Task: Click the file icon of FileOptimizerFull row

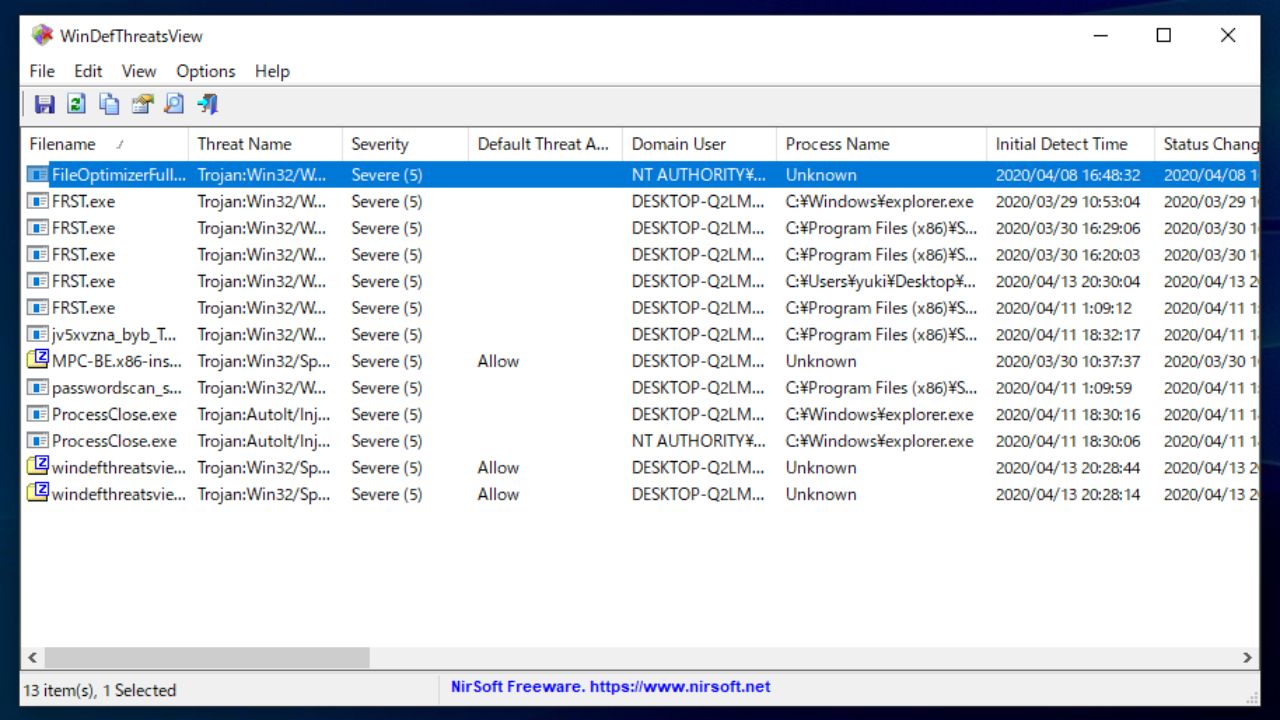Action: 37,175
